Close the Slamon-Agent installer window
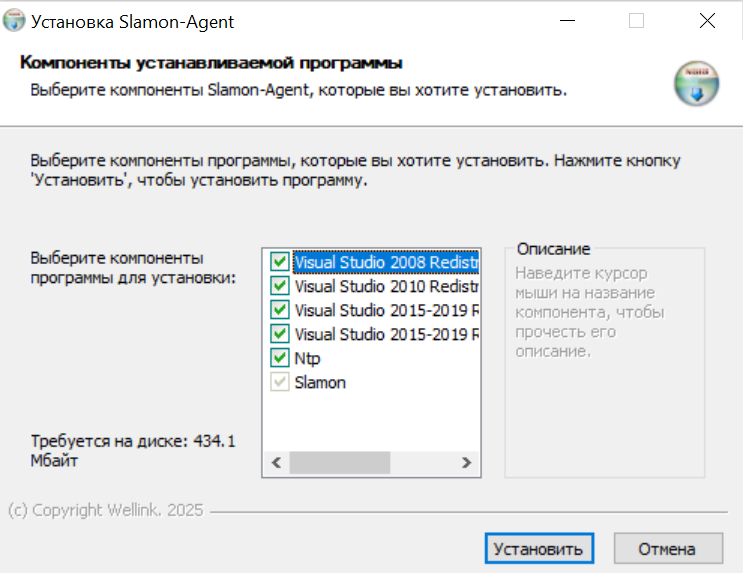 (707, 20)
